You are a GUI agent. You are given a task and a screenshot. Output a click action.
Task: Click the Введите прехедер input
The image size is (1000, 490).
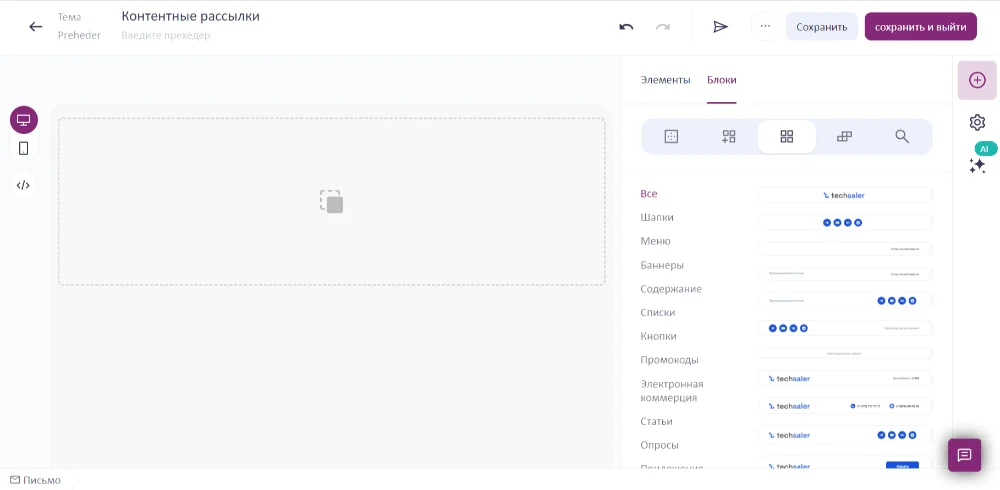pos(166,35)
